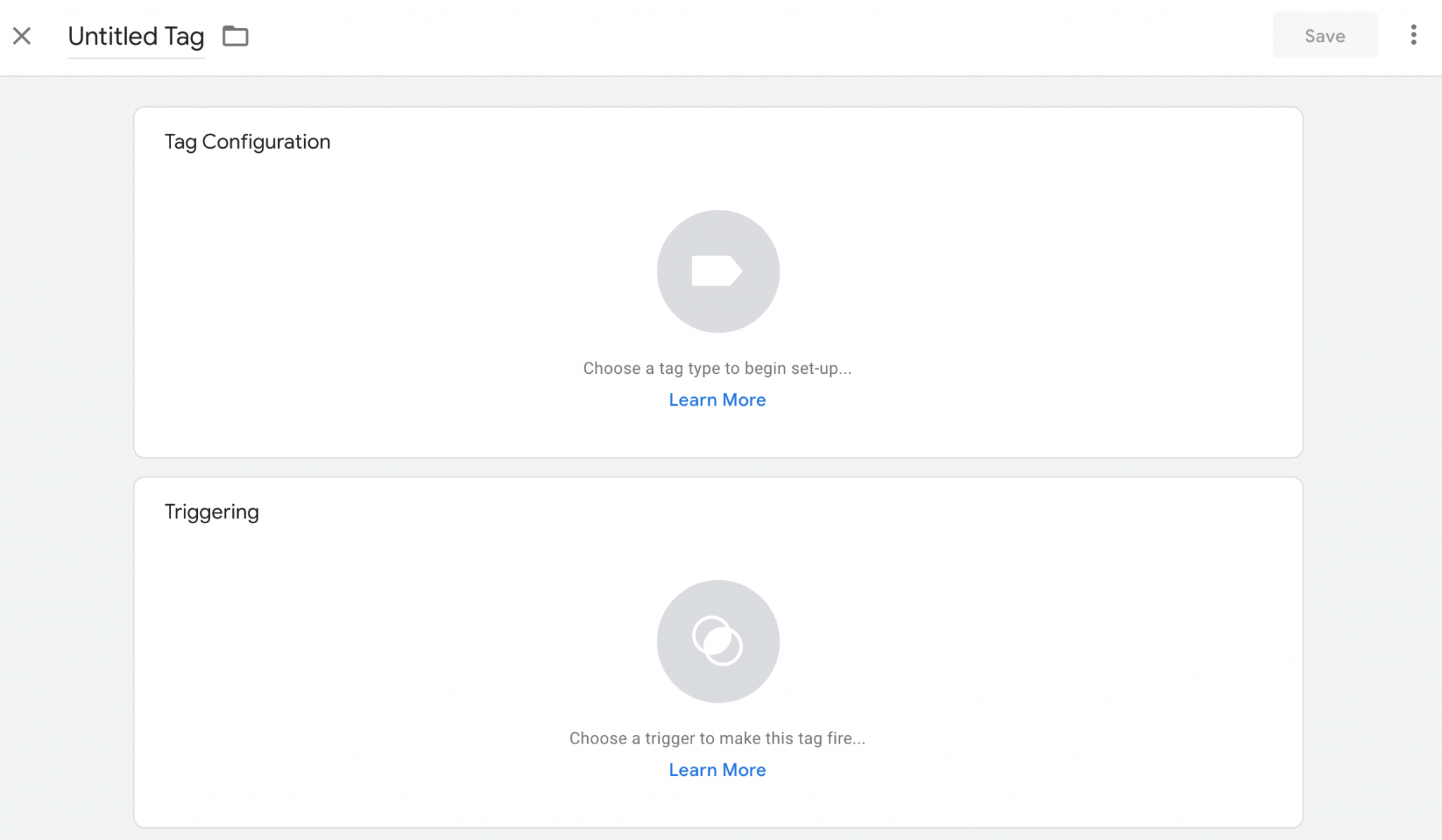
Task: Click 'Choose a trigger to make this tag fire' text
Action: click(x=717, y=738)
